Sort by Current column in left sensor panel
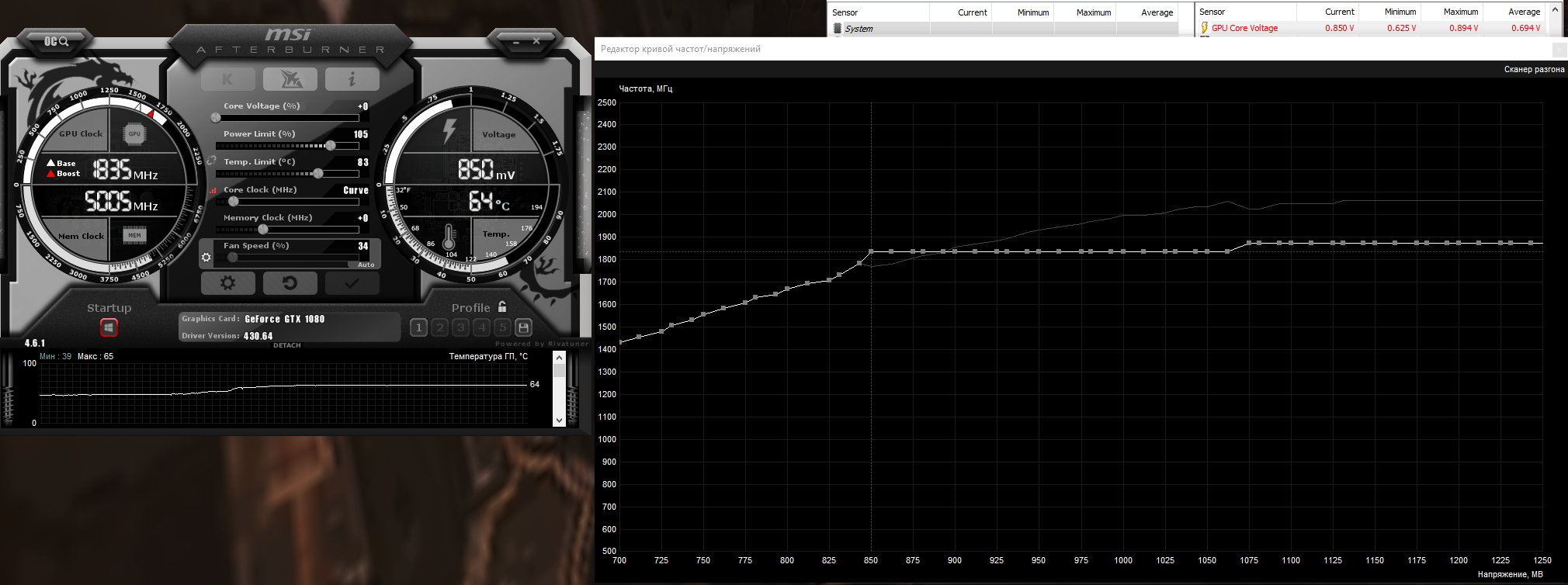 [961, 12]
